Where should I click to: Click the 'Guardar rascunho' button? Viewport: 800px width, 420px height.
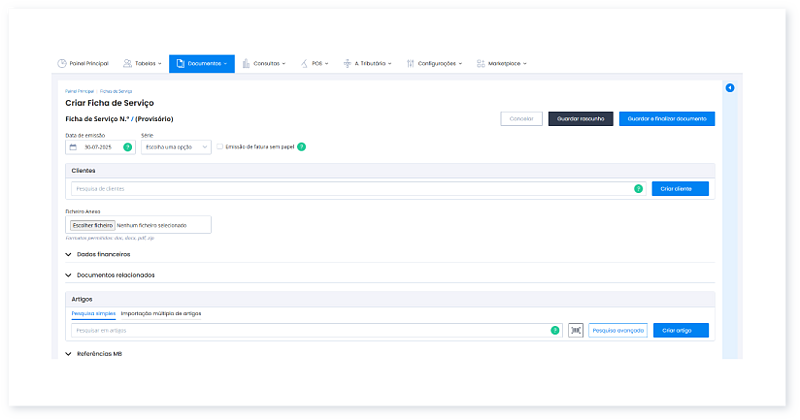[580, 118]
